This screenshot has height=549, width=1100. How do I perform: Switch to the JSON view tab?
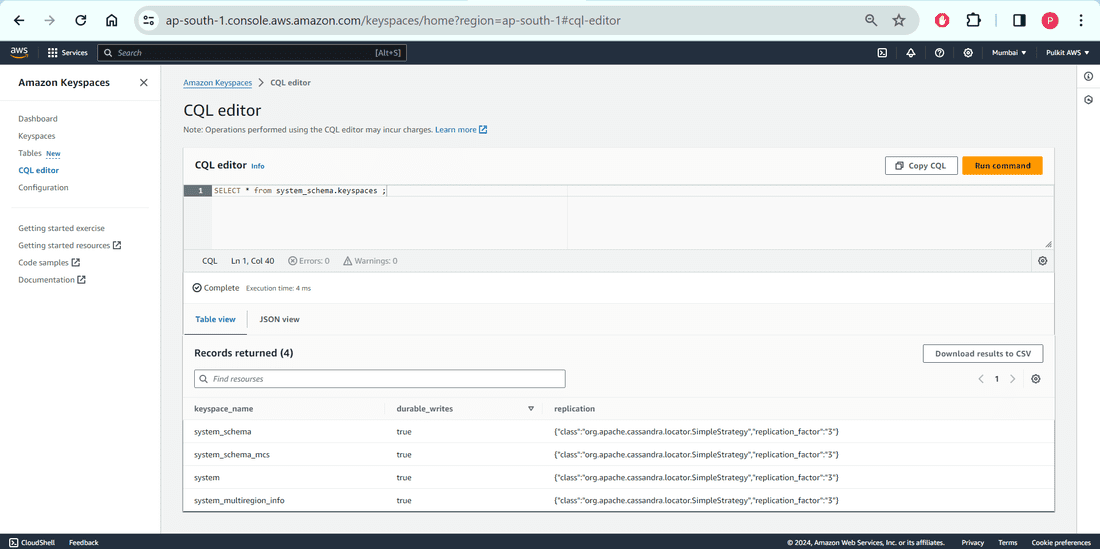pyautogui.click(x=279, y=319)
